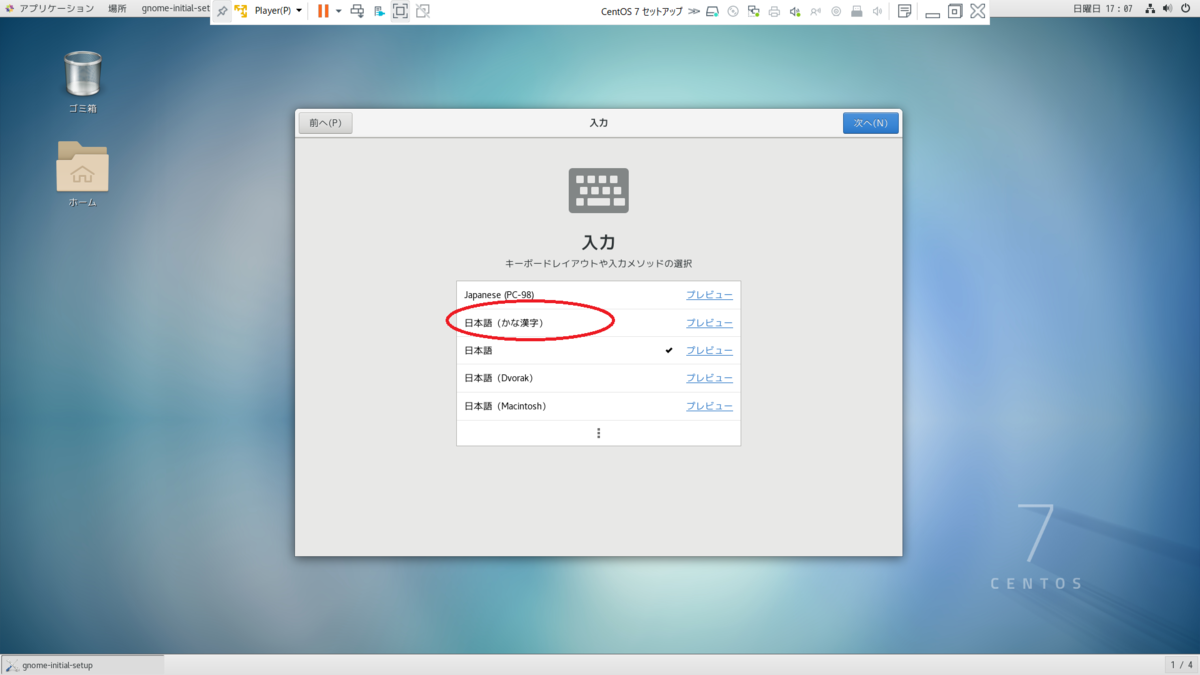This screenshot has width=1200, height=675.
Task: Show more layouts with three-dot button
Action: (x=598, y=433)
